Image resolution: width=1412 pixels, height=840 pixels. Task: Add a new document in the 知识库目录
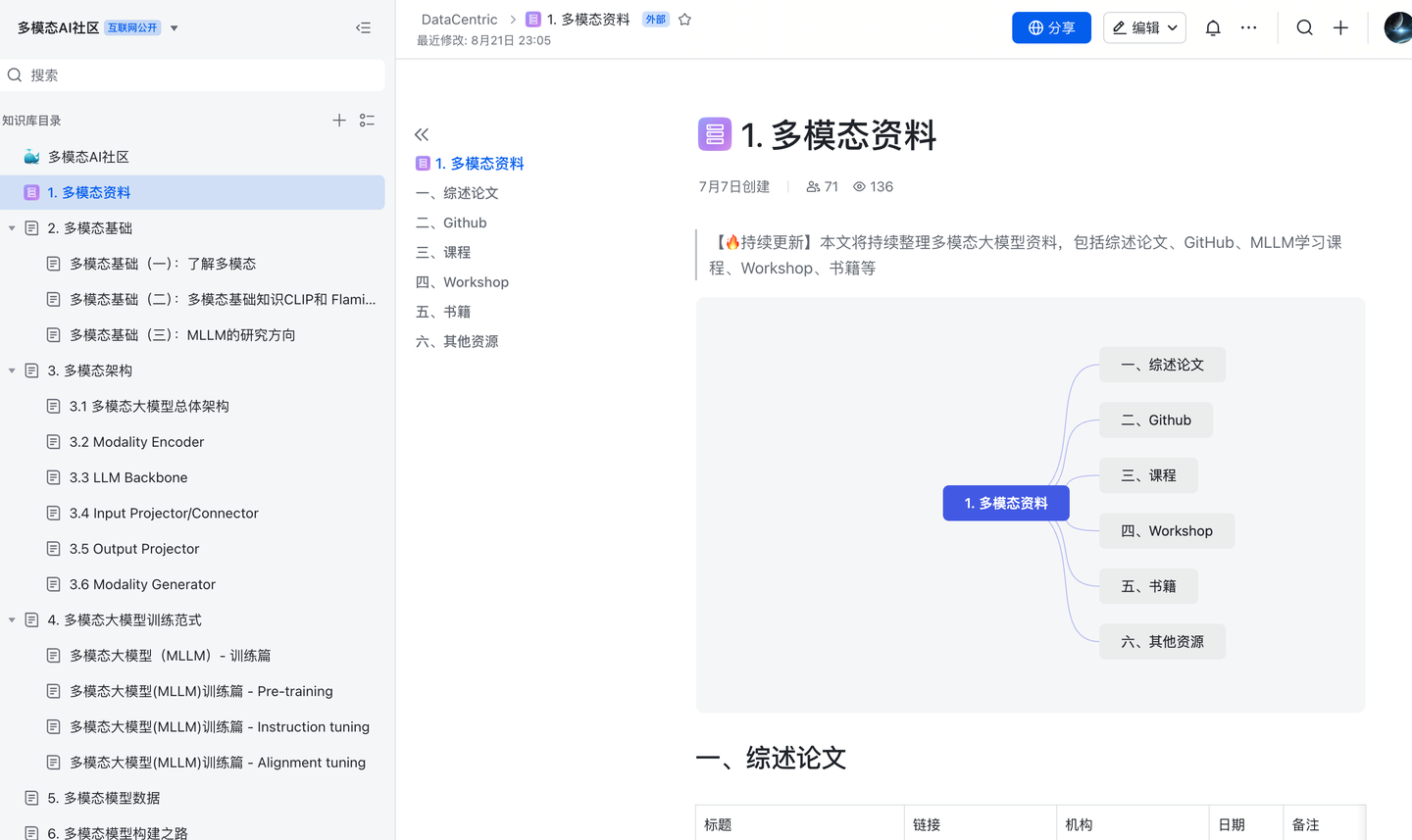point(339,120)
